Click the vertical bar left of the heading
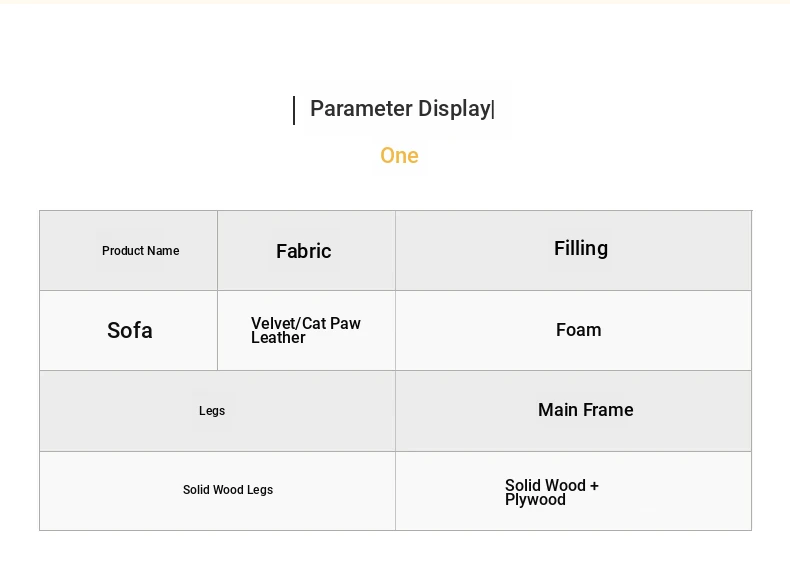 (x=294, y=110)
